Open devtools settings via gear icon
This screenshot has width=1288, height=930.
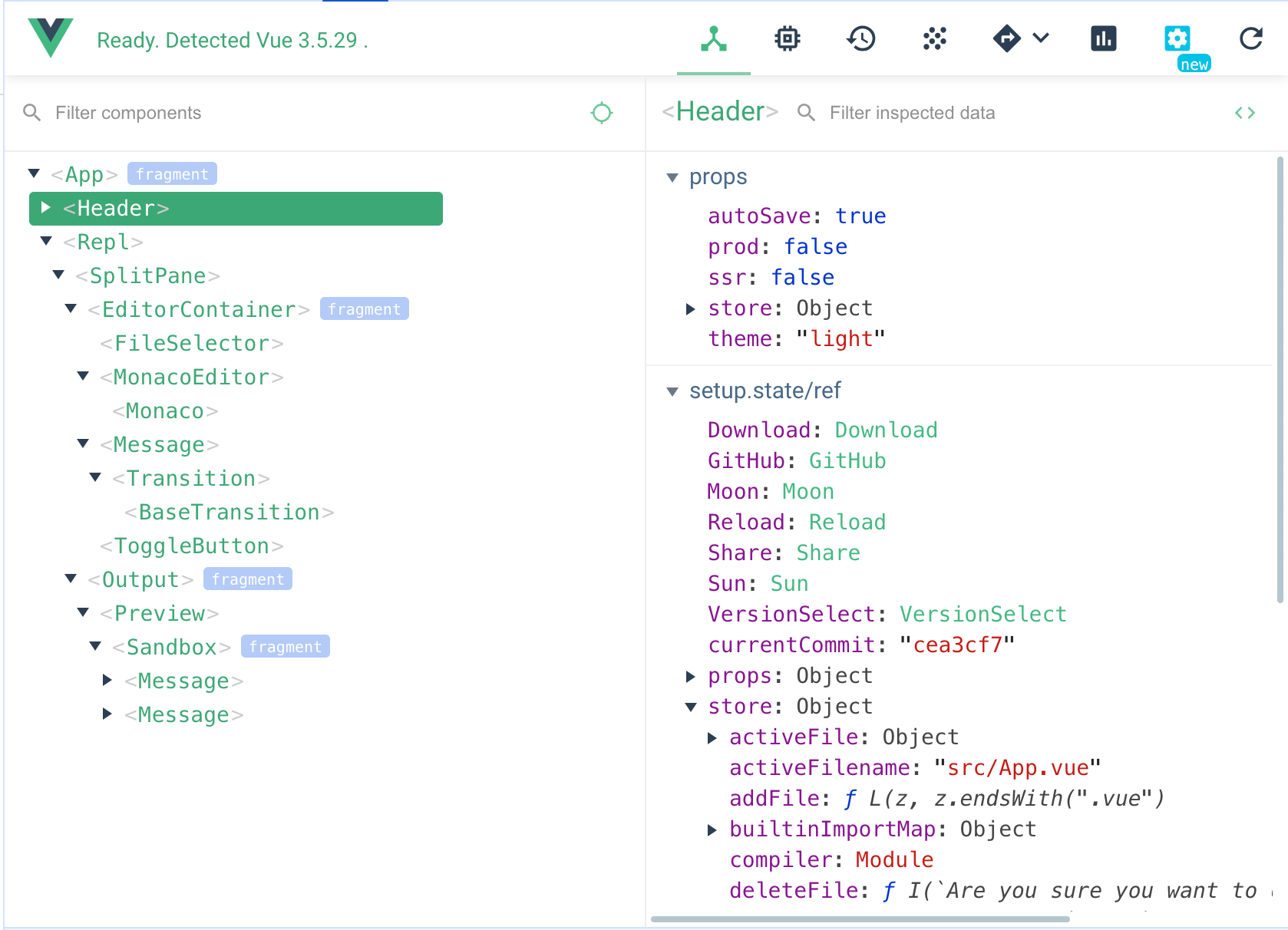point(1177,38)
